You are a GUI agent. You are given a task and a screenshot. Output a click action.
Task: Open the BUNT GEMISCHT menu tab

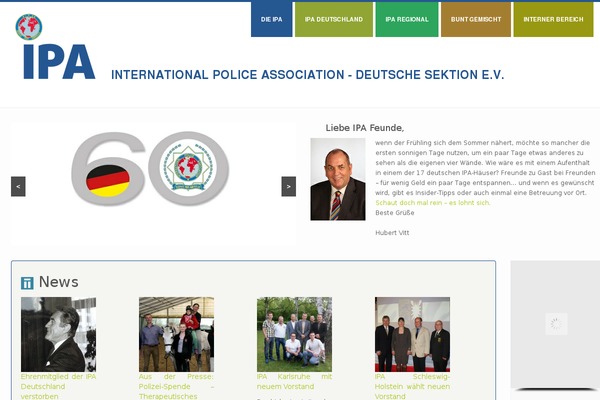[x=476, y=19]
